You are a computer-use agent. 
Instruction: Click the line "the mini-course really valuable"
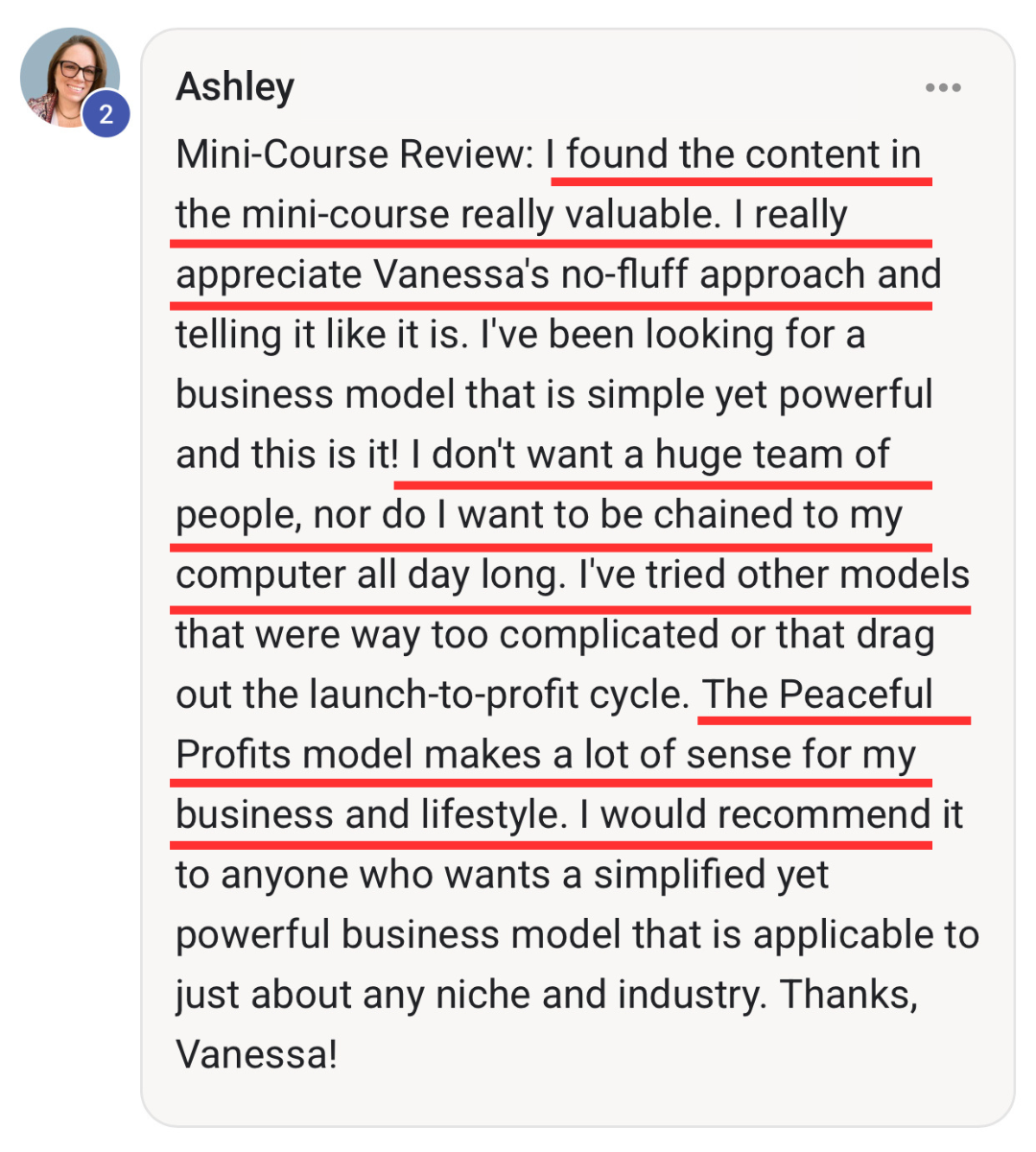click(447, 215)
